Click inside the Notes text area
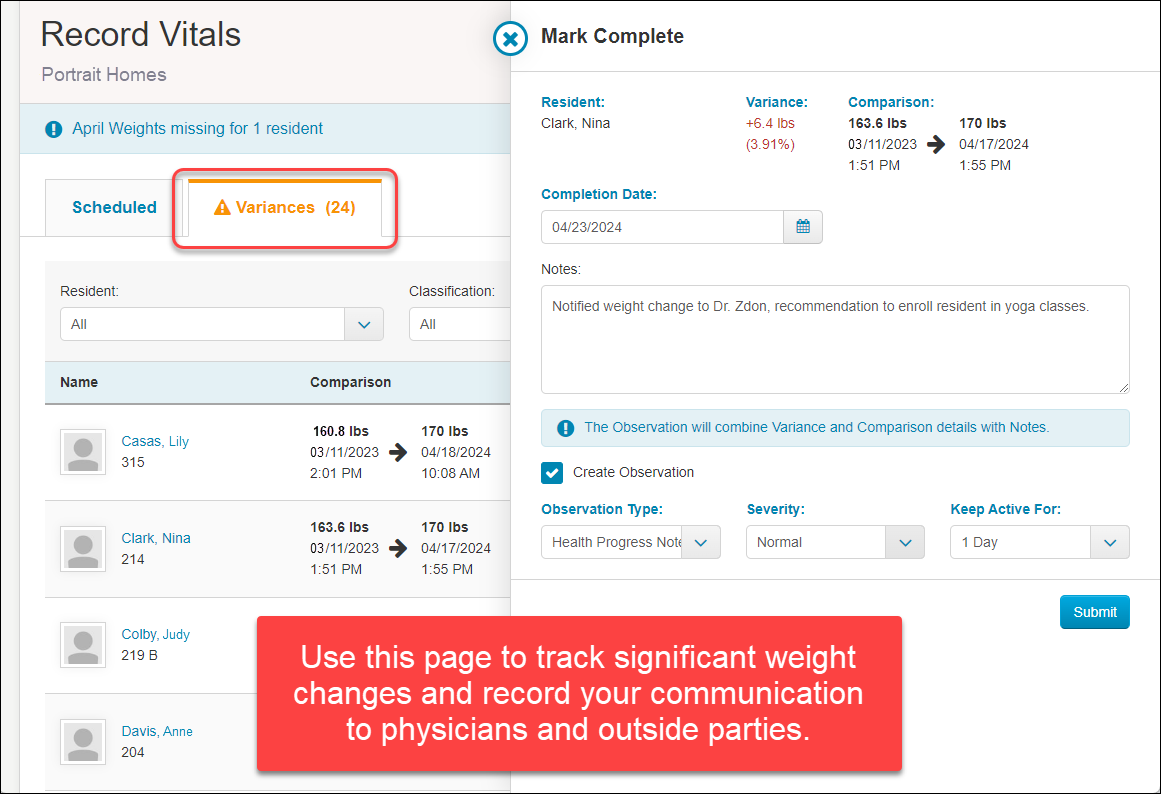1161x794 pixels. click(x=835, y=339)
